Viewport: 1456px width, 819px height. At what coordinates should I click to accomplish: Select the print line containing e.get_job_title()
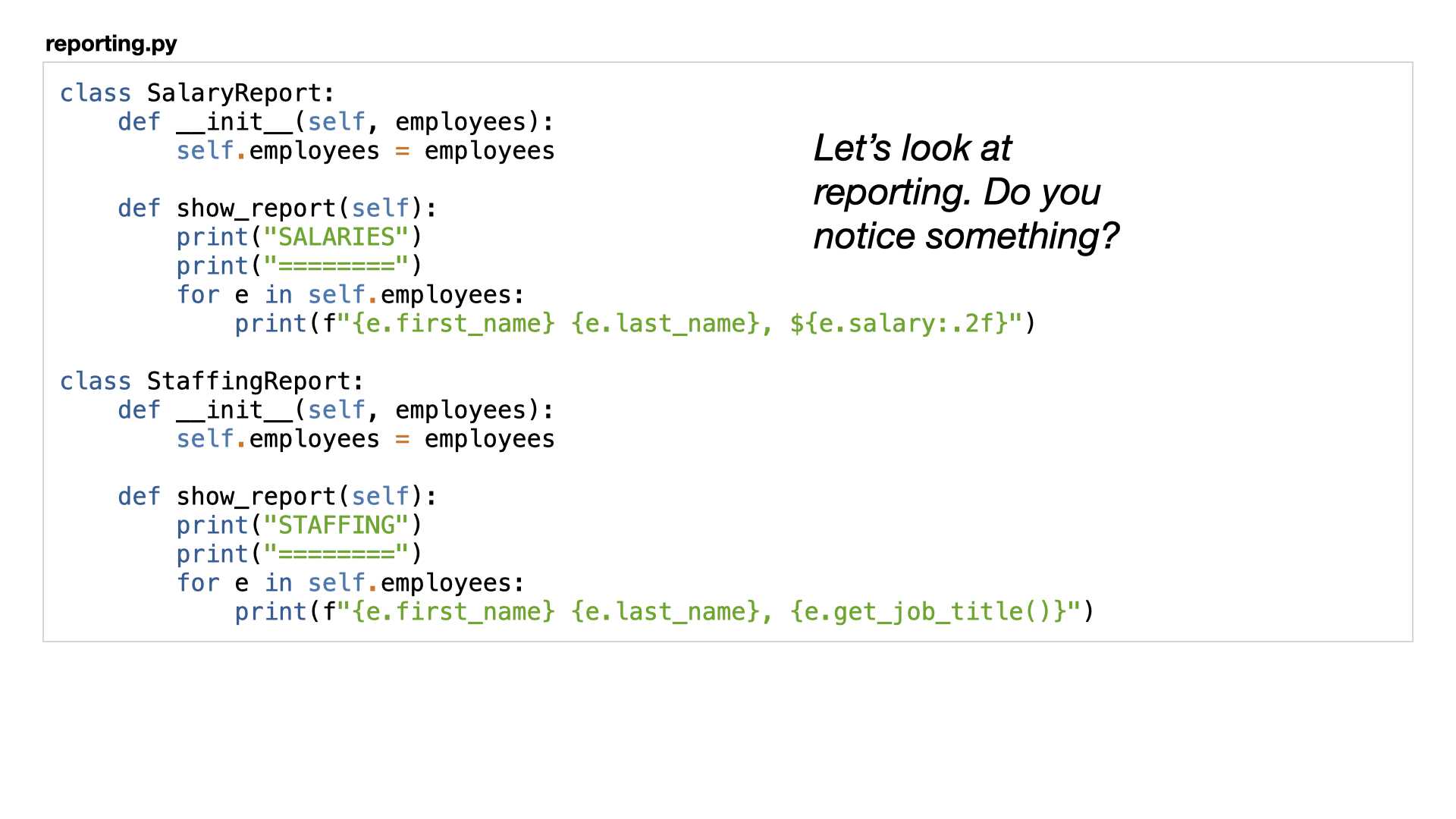click(x=664, y=612)
